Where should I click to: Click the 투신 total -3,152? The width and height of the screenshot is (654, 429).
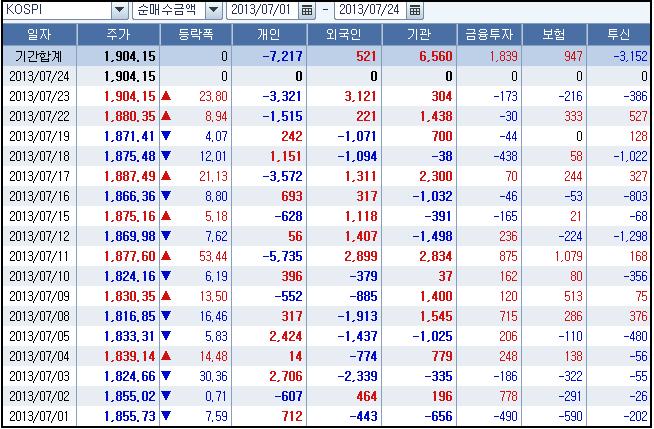(x=630, y=56)
